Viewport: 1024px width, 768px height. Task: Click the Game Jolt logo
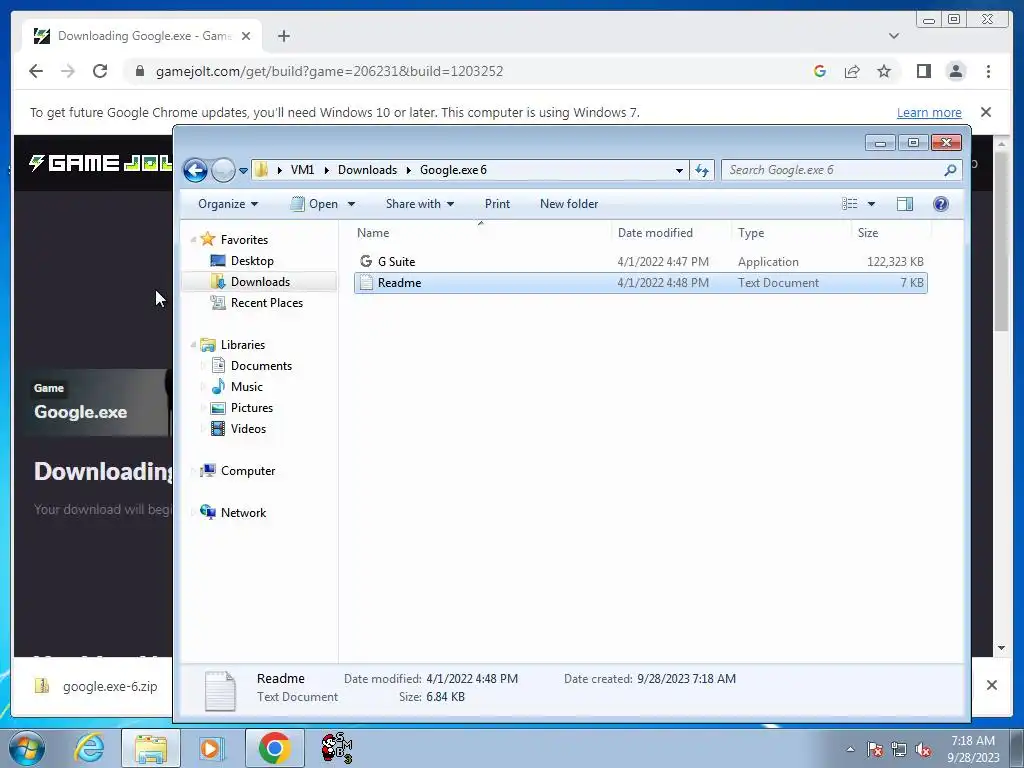click(x=100, y=163)
